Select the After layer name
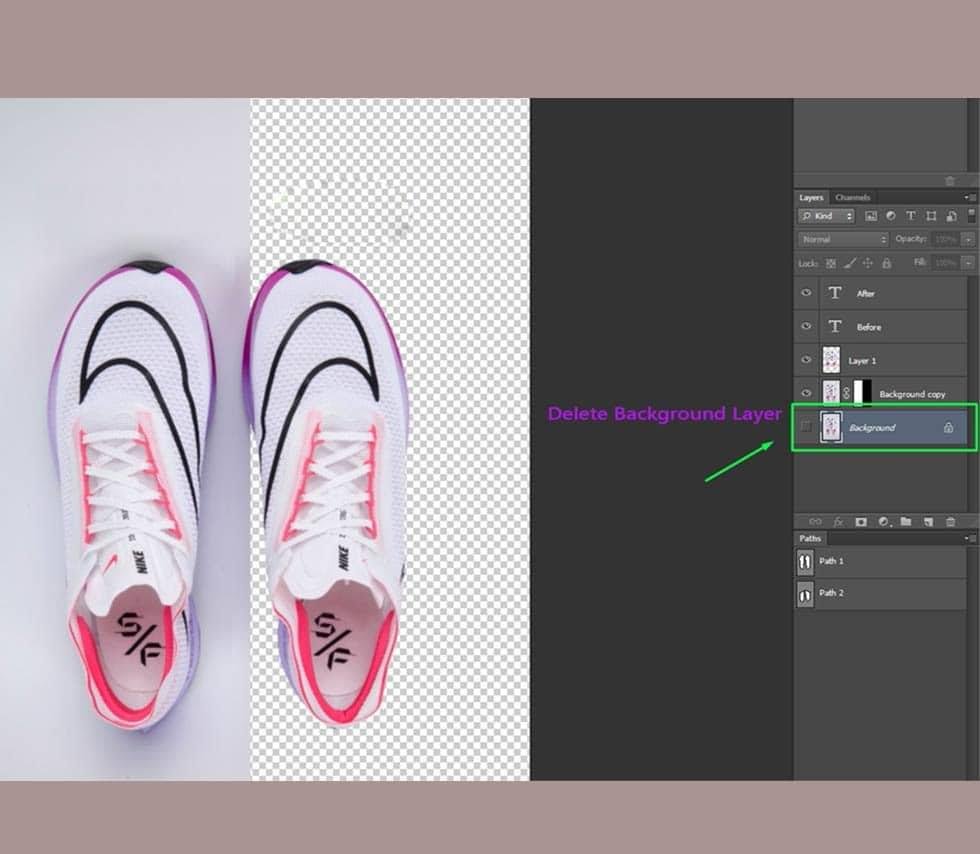980x854 pixels. tap(866, 294)
